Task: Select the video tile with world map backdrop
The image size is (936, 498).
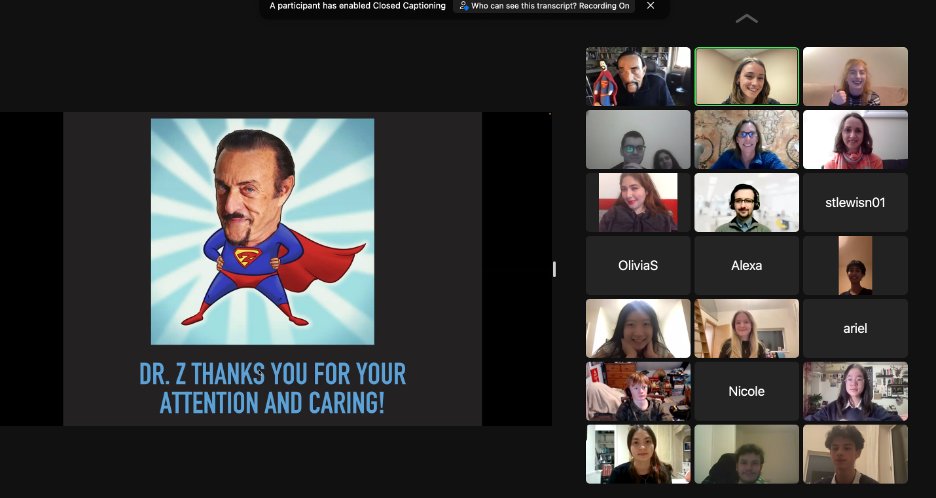Action: [746, 140]
